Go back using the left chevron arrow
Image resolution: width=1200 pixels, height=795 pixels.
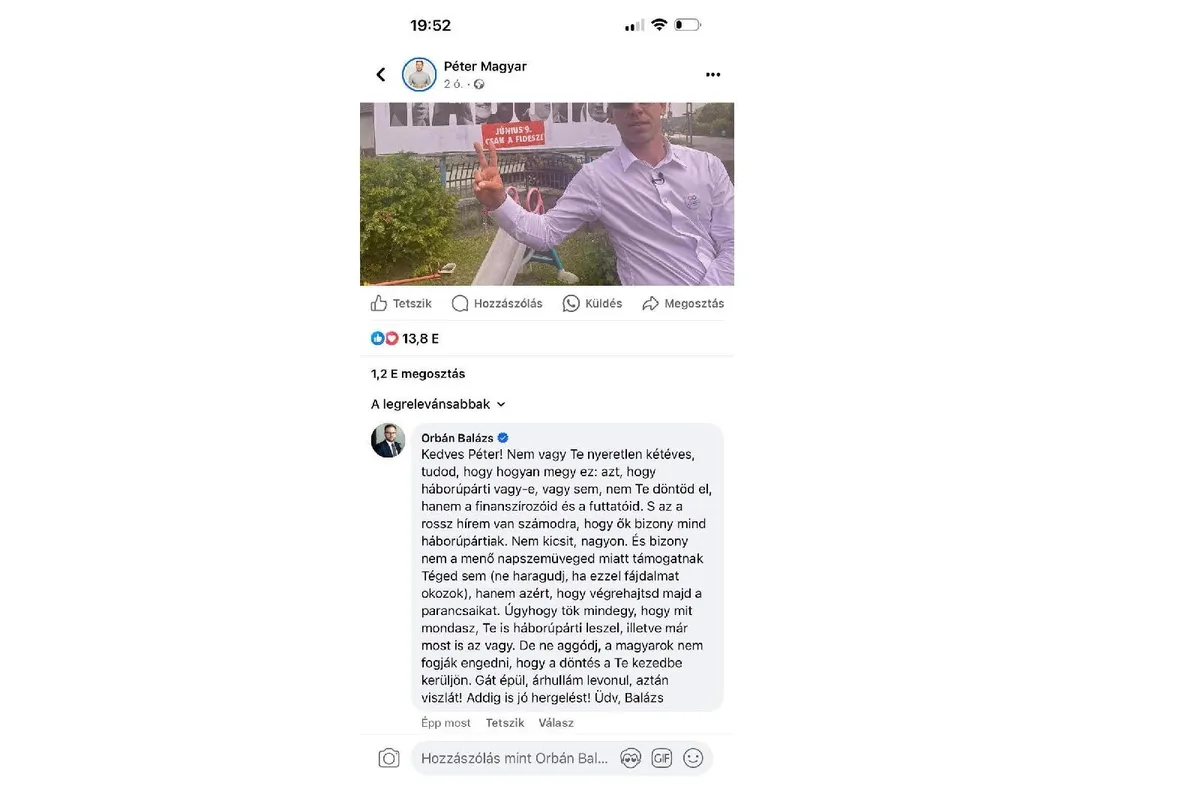point(381,75)
